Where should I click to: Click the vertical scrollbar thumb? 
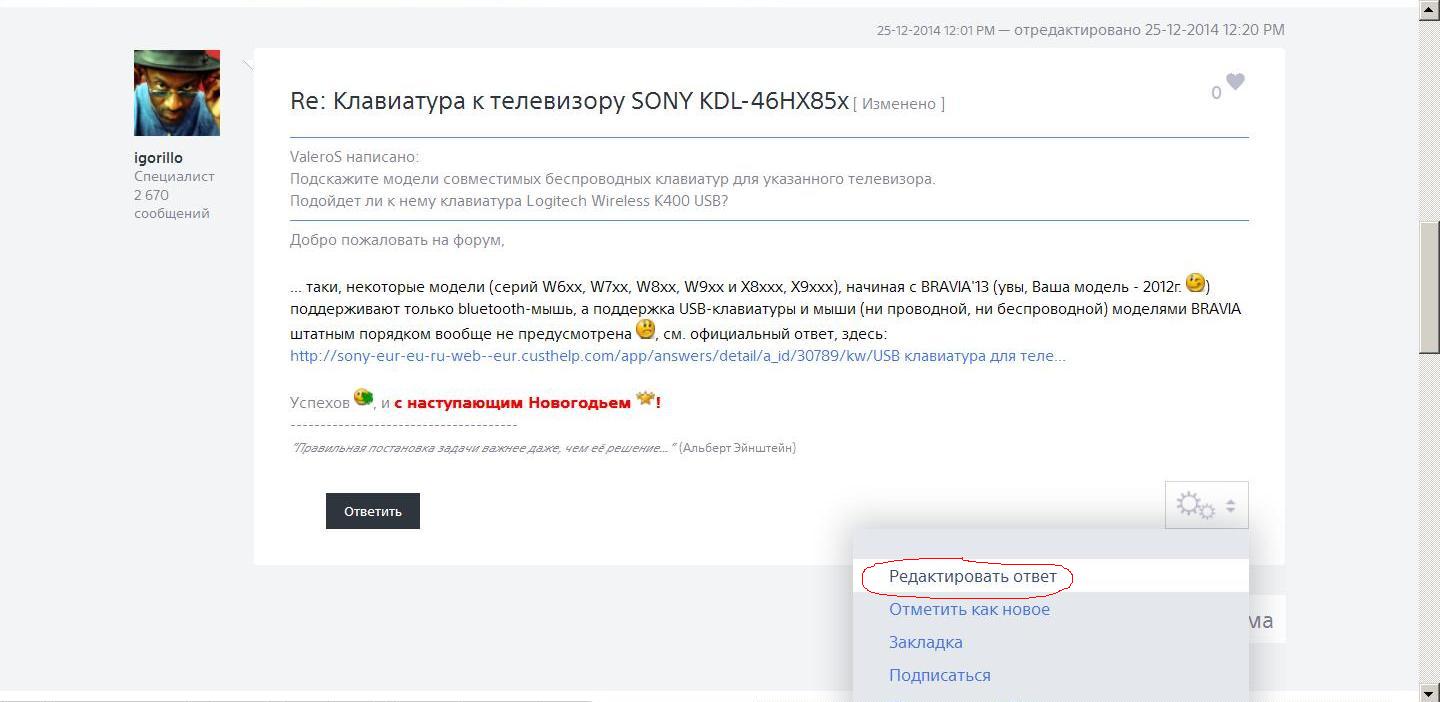coord(1429,287)
